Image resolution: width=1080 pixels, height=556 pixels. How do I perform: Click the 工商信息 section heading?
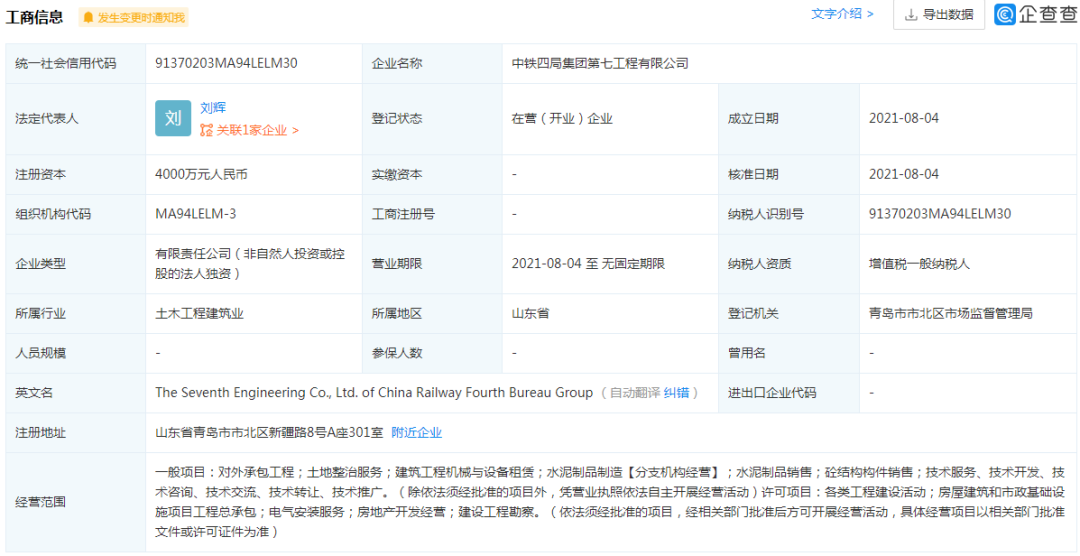click(34, 17)
